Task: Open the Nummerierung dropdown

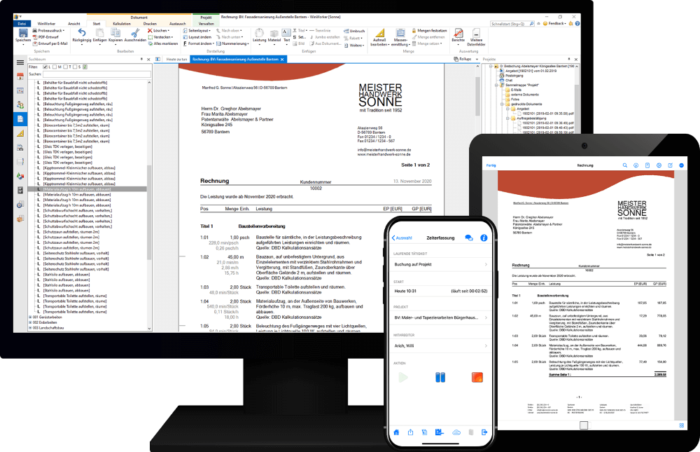Action: (x=233, y=44)
